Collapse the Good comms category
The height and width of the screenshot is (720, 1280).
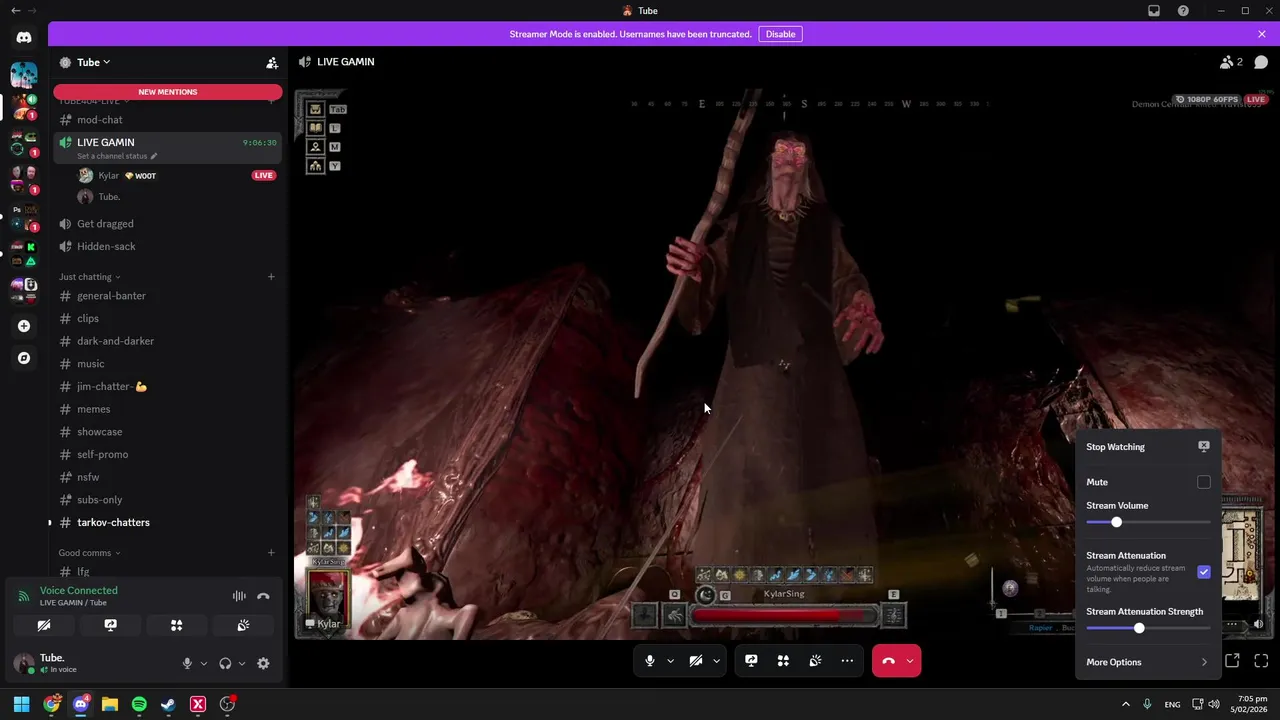(x=89, y=553)
